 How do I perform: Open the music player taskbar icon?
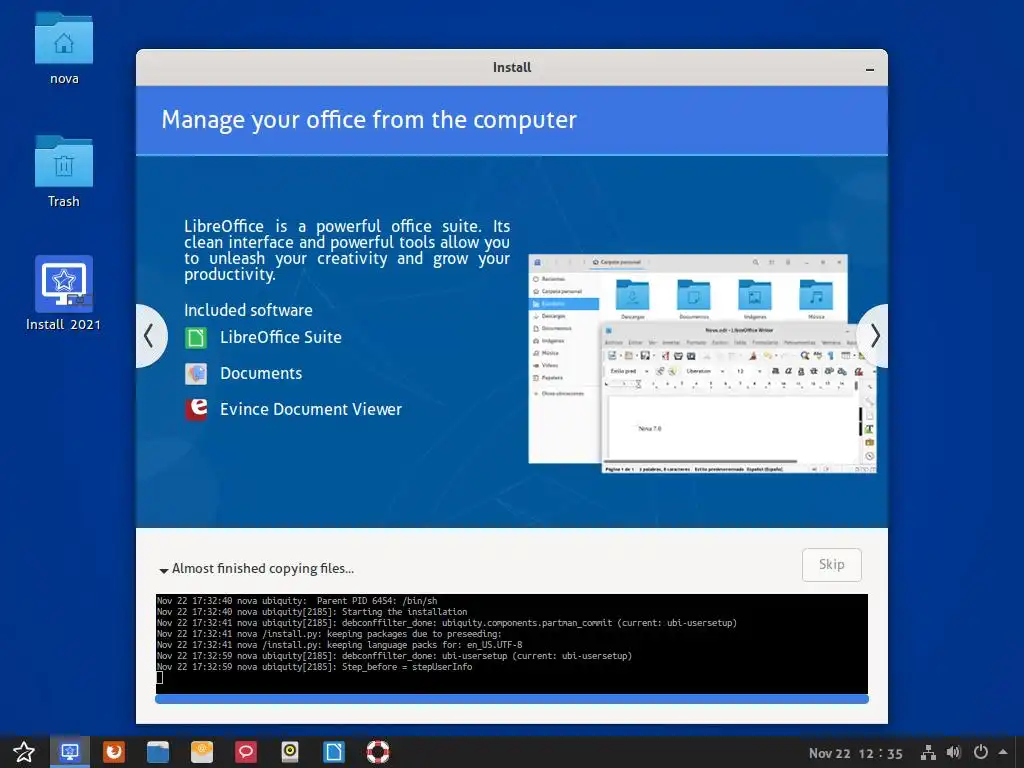coord(290,752)
